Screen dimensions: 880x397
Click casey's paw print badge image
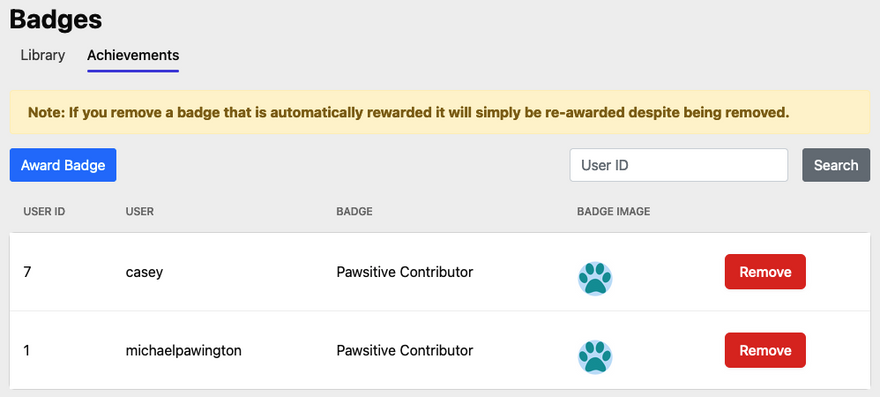pos(595,279)
